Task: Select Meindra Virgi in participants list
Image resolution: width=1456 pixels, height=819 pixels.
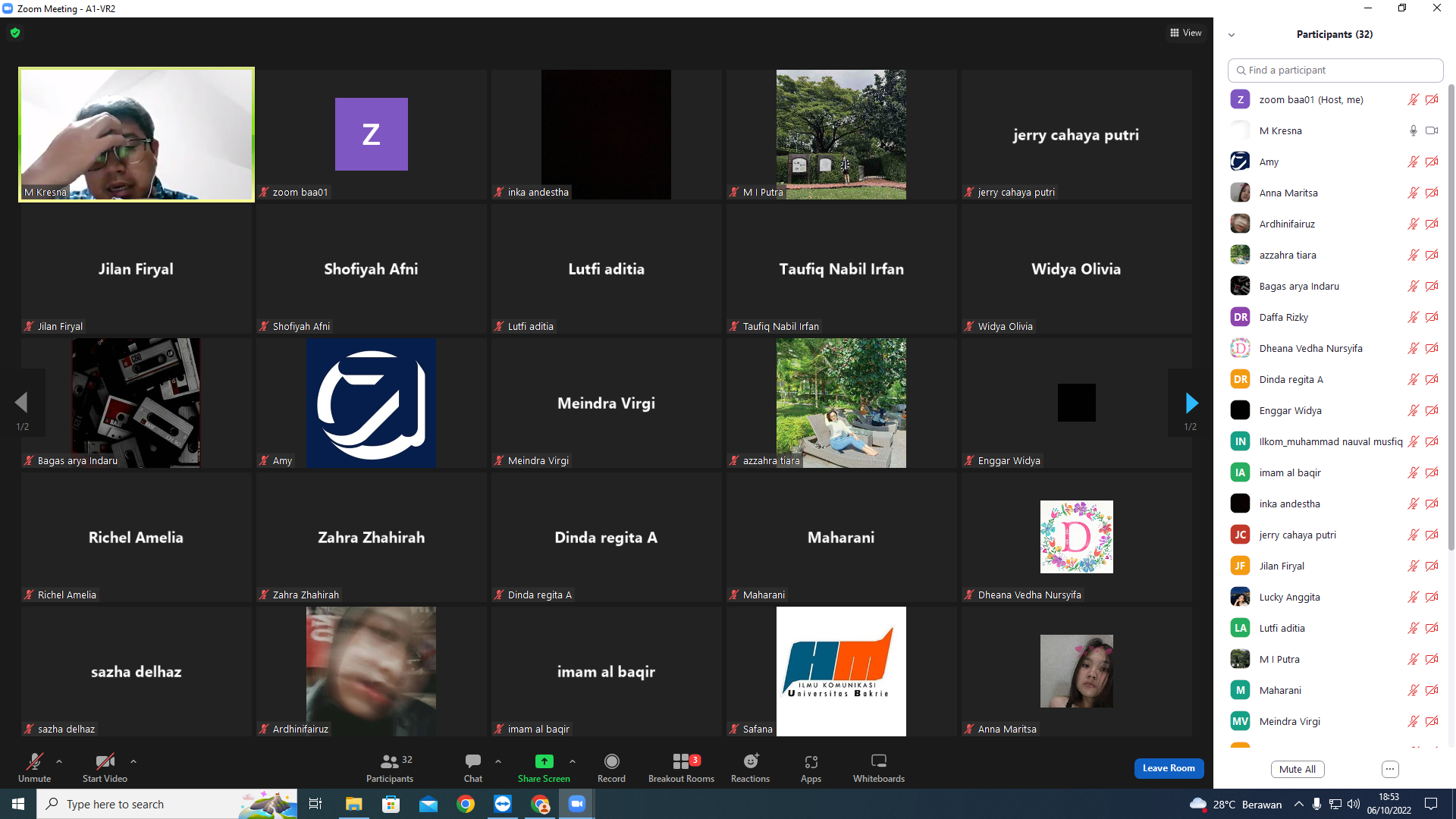Action: pos(1333,721)
